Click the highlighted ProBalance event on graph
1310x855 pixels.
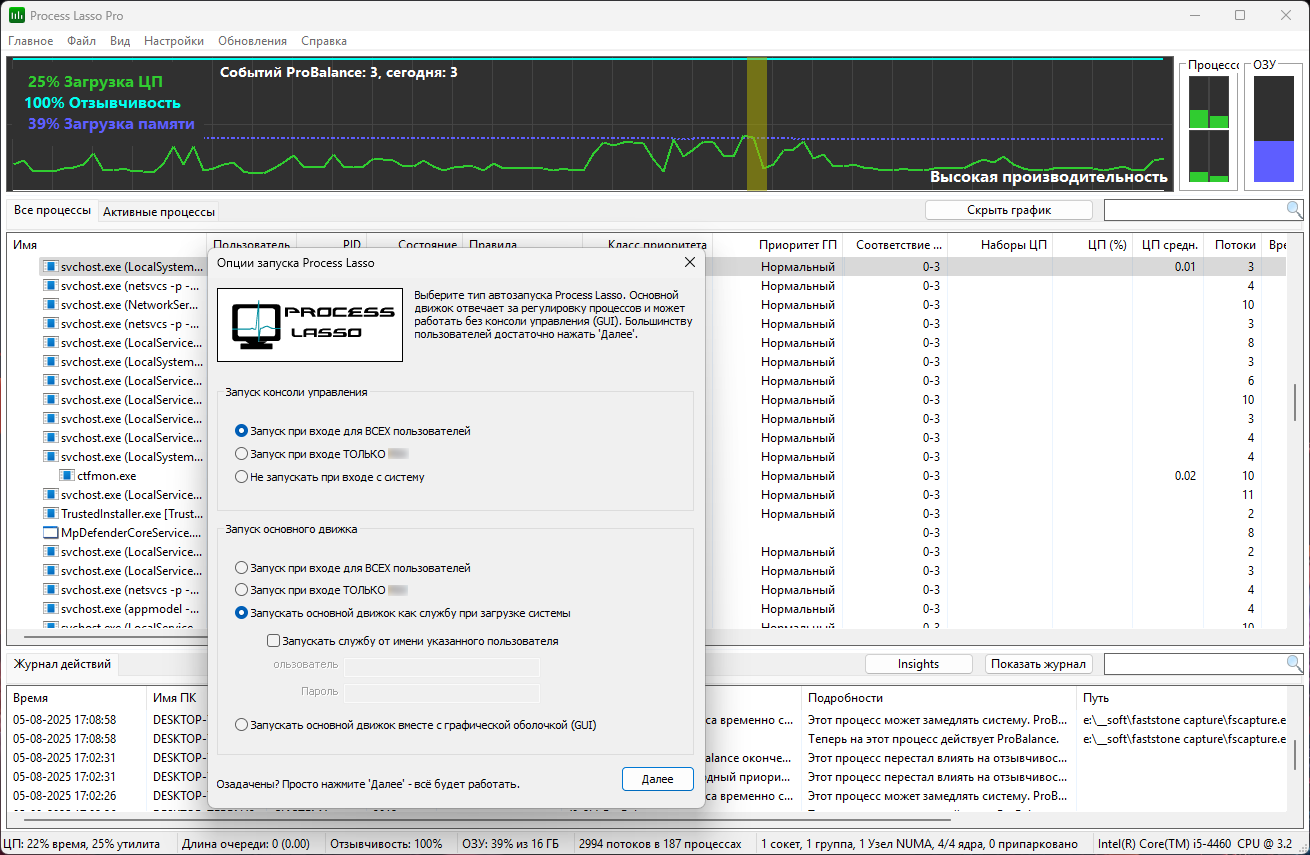tap(756, 124)
